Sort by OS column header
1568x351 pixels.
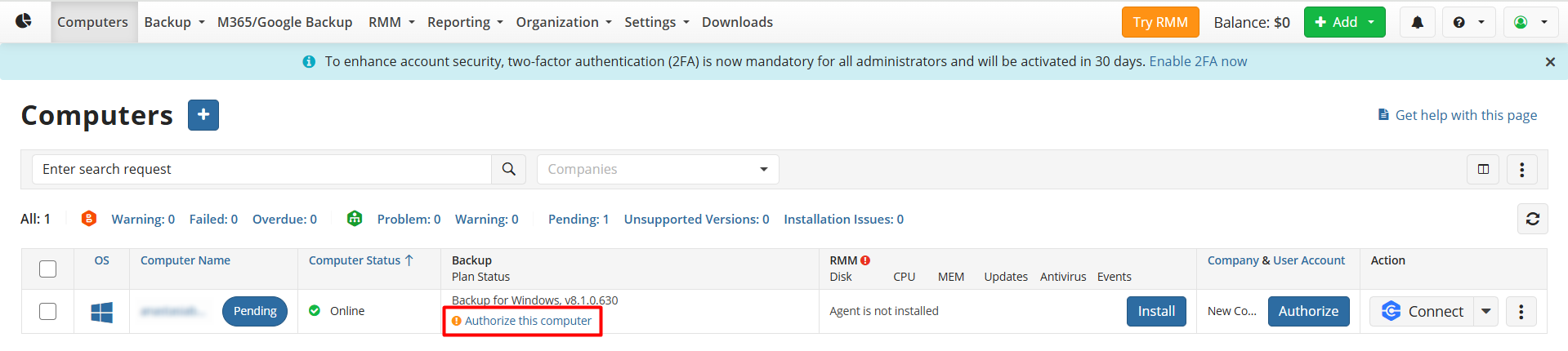click(101, 260)
